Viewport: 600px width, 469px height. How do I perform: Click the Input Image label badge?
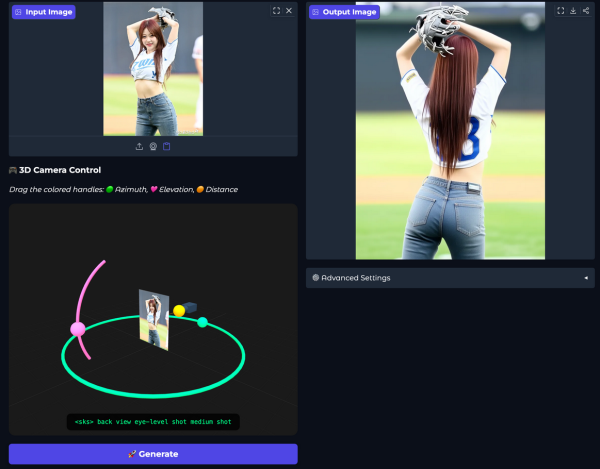[x=44, y=12]
